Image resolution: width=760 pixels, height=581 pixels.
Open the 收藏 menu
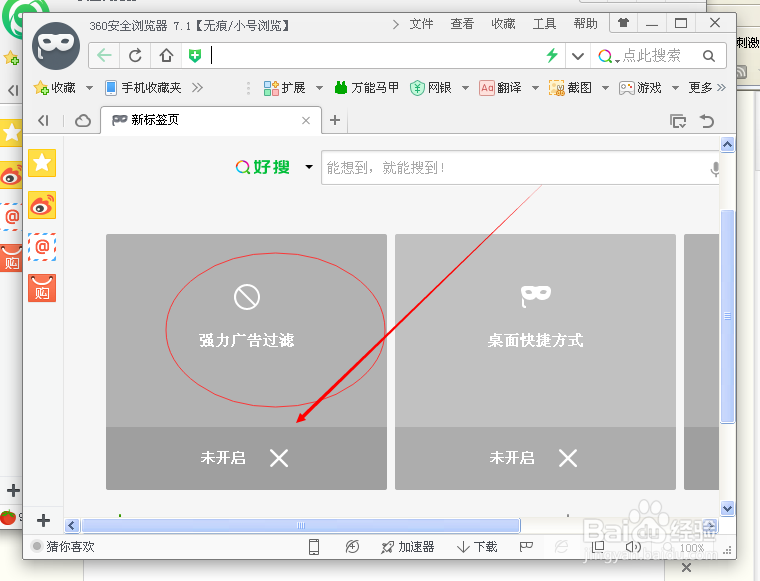pyautogui.click(x=503, y=24)
